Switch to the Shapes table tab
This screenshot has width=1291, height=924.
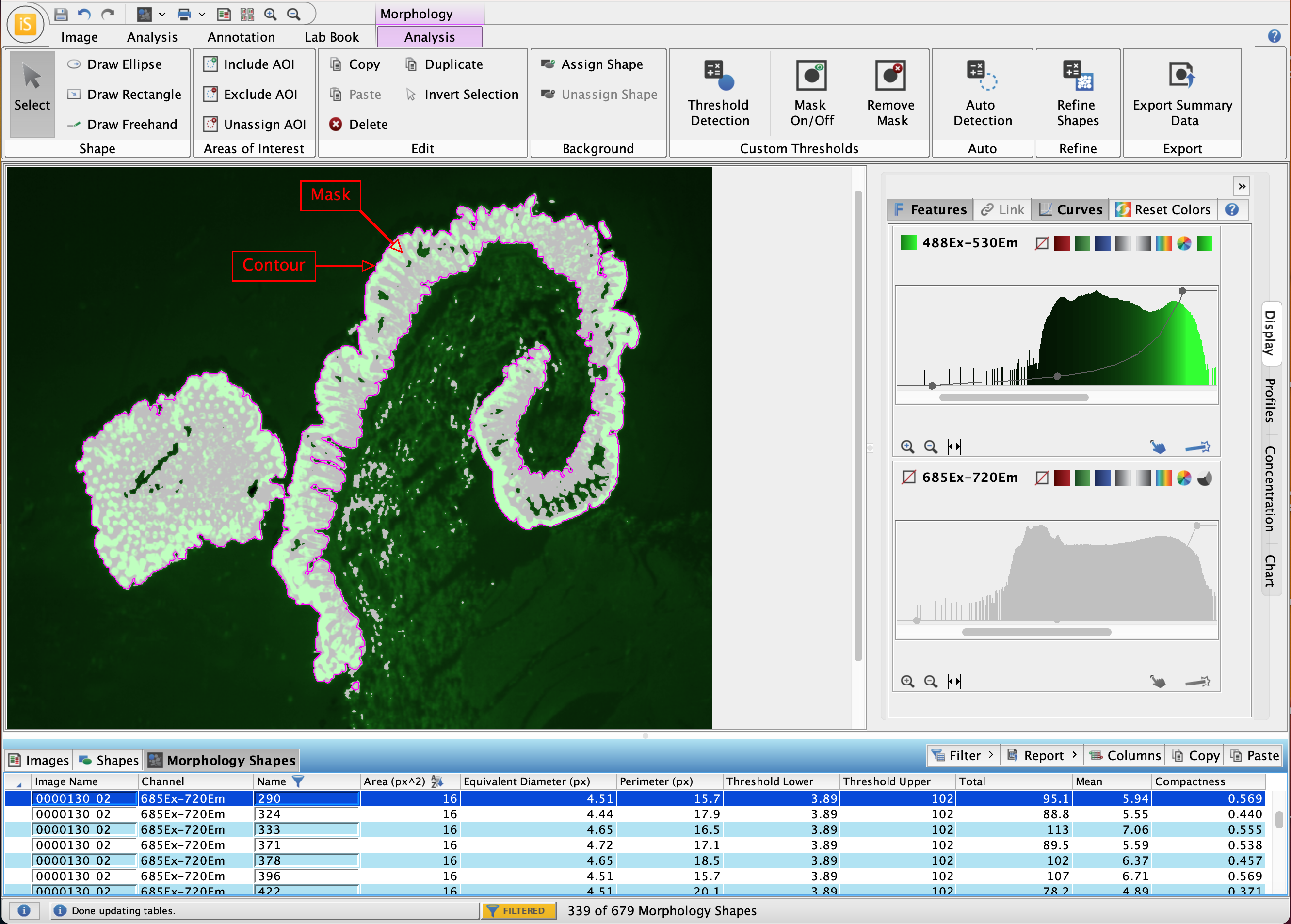pos(108,760)
